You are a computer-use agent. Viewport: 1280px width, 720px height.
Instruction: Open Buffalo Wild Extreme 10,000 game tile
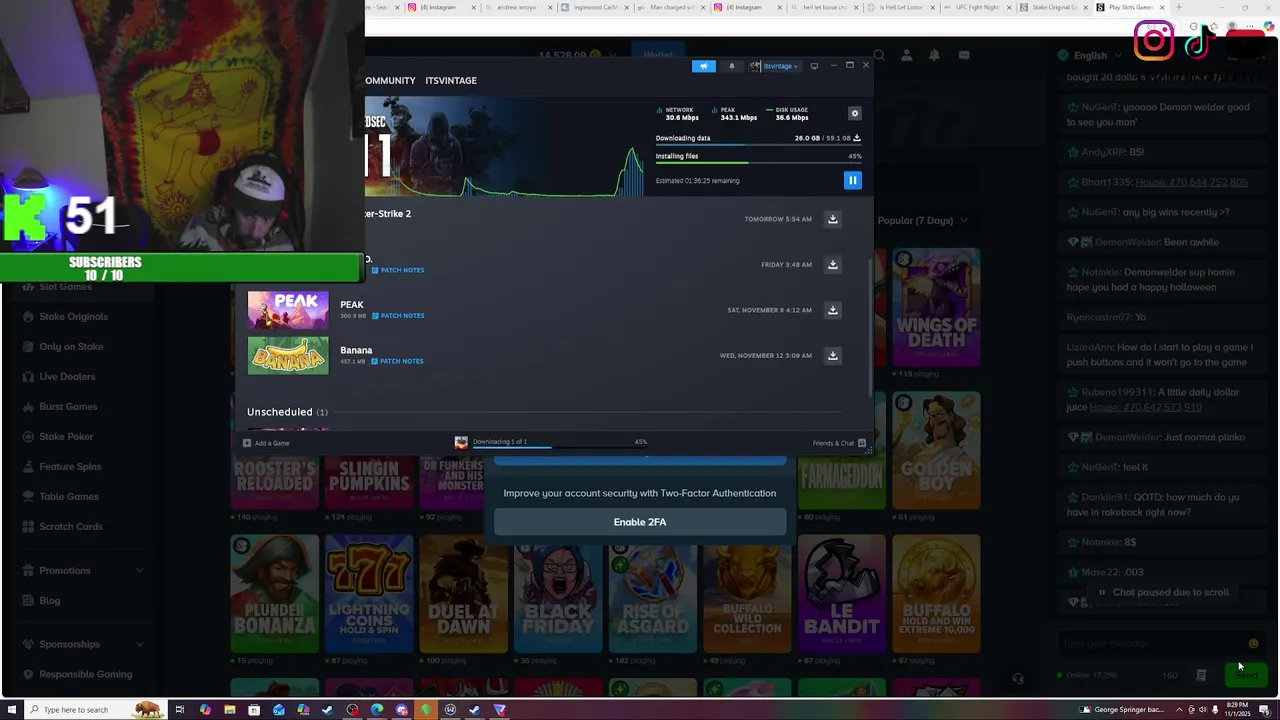point(936,594)
